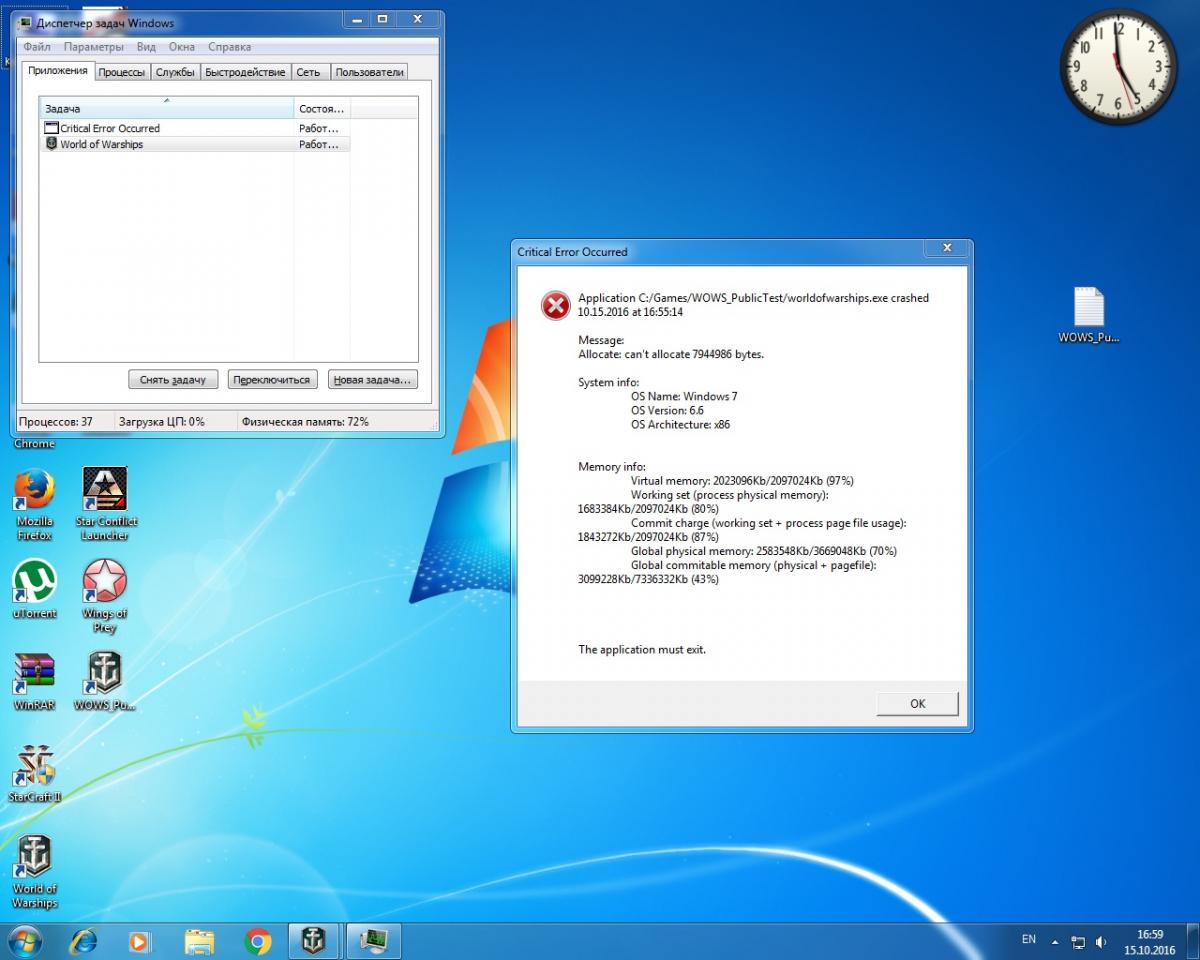Click the Процессов: 37 status text
Image resolution: width=1200 pixels, height=960 pixels.
[57, 422]
